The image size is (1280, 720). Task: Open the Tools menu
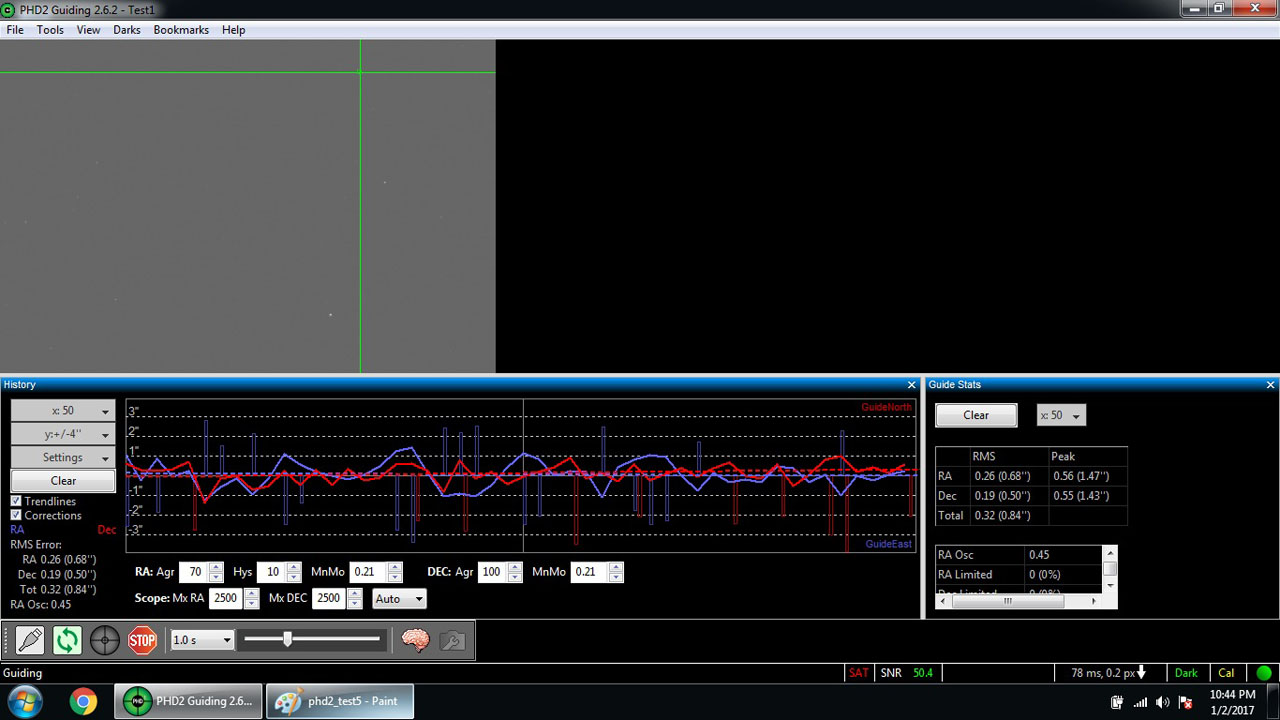(50, 30)
